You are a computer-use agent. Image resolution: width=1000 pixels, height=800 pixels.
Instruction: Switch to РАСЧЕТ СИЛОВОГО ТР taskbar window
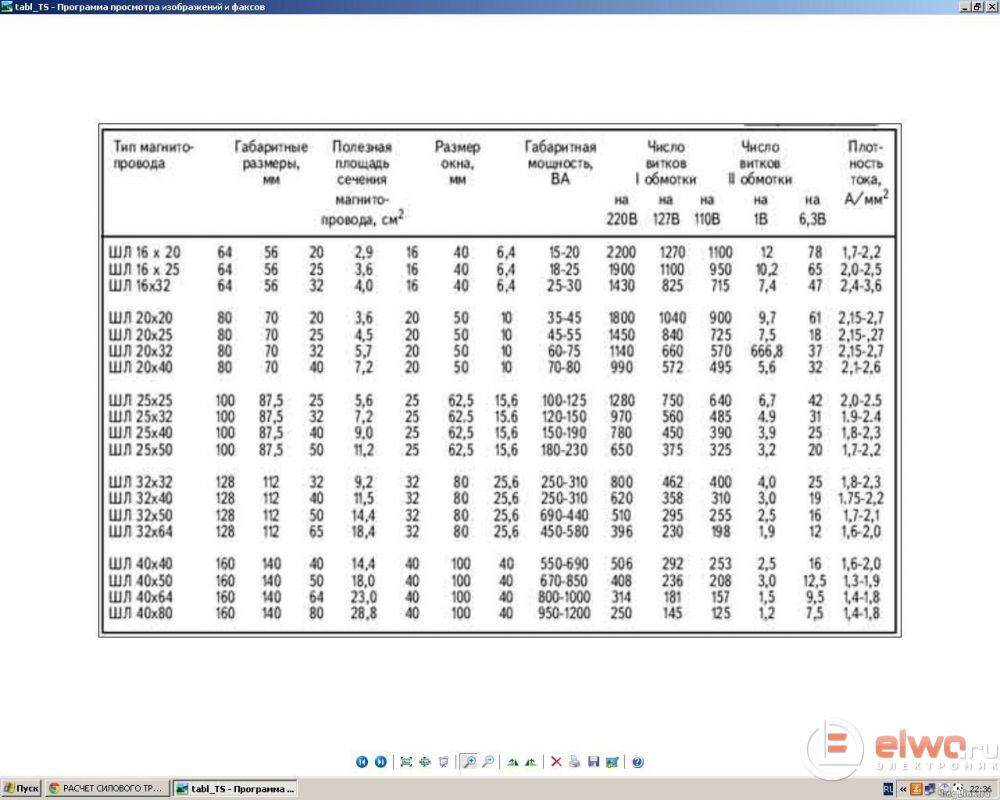pyautogui.click(x=106, y=789)
